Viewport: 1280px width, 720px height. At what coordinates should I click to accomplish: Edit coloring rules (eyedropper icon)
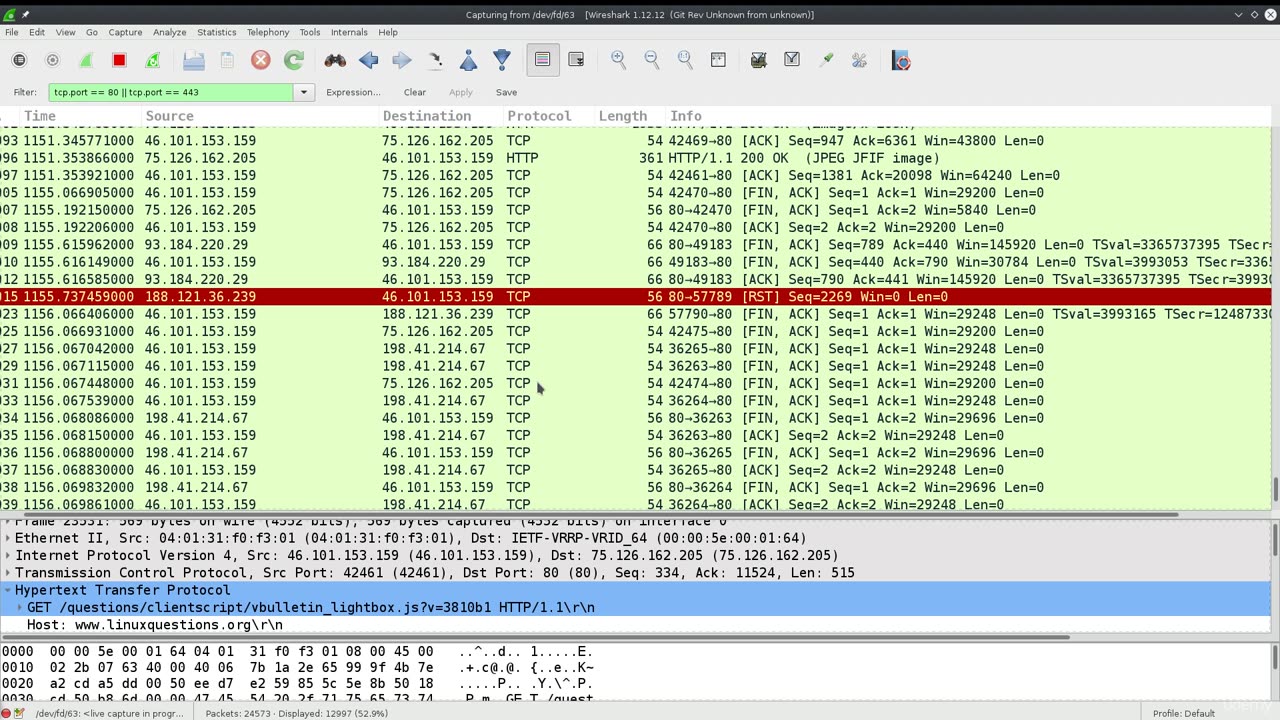click(x=826, y=60)
